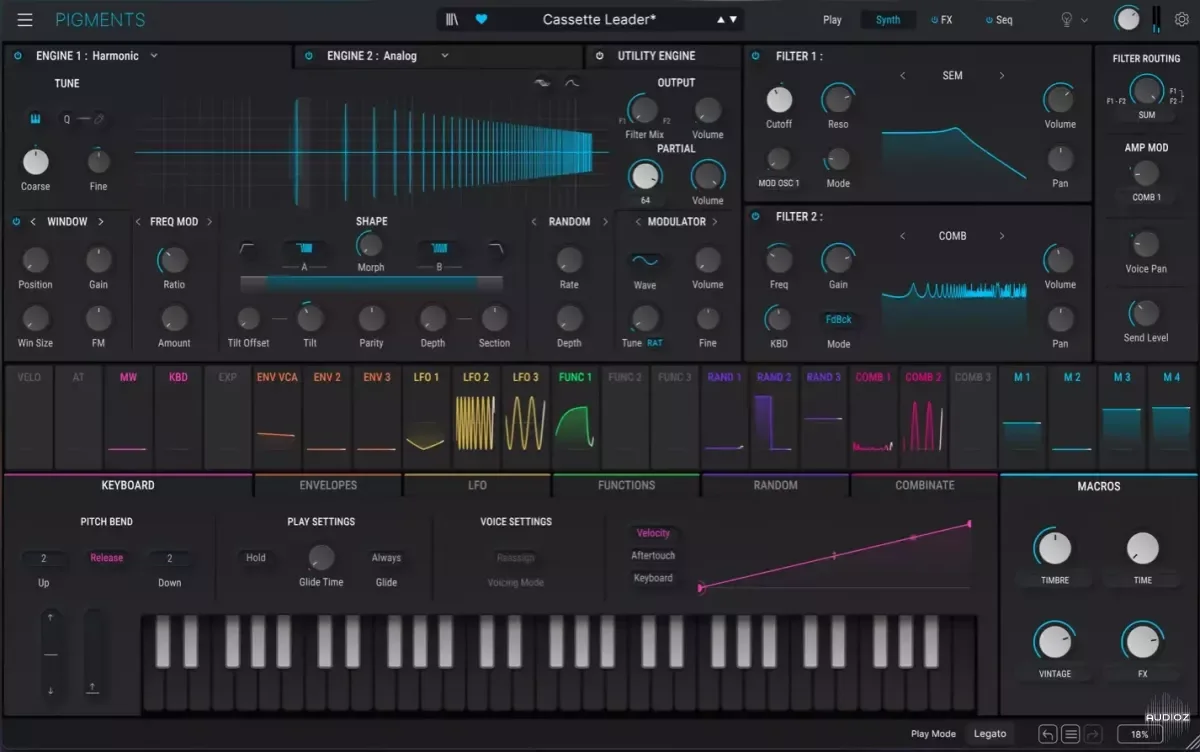Click the right shape slope icon

pos(495,249)
